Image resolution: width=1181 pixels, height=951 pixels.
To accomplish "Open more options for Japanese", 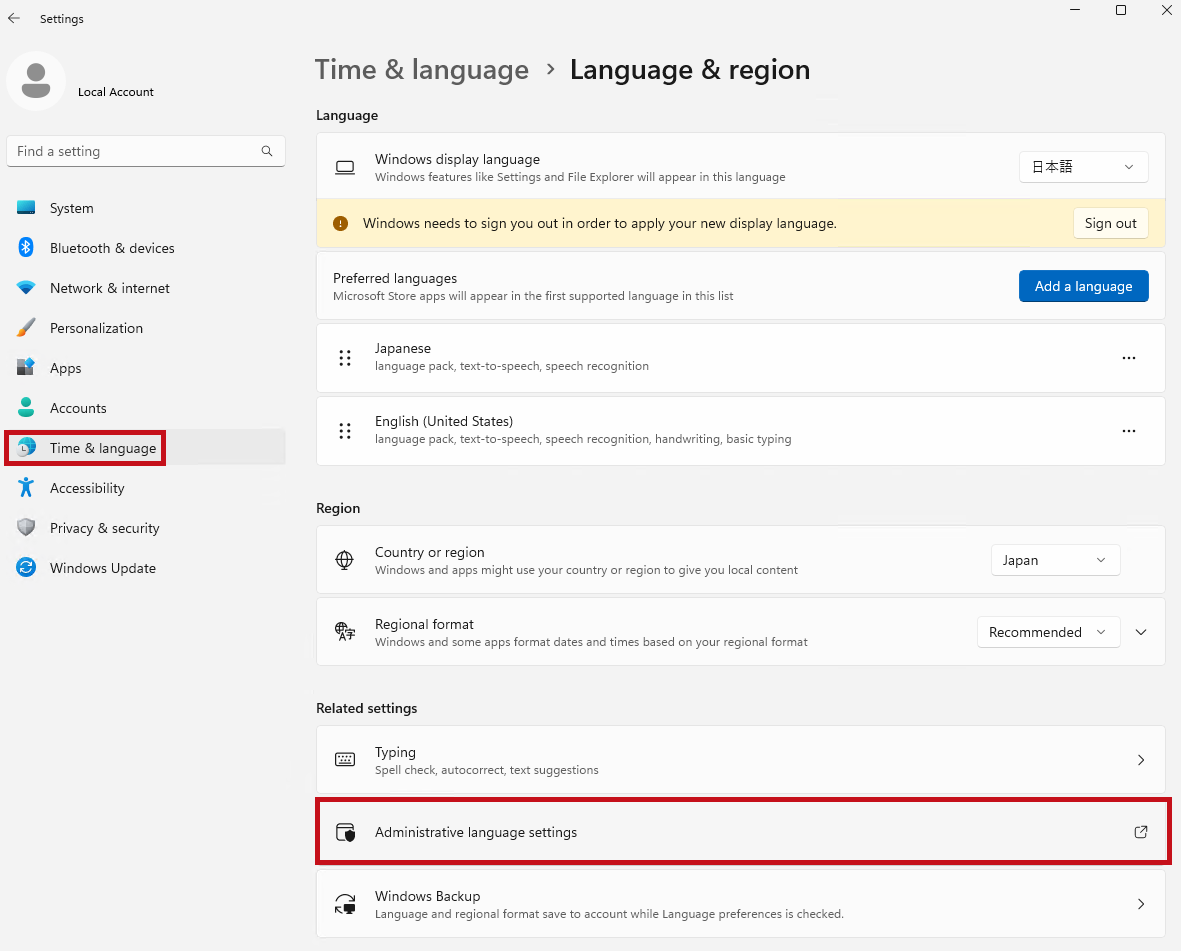I will point(1128,358).
